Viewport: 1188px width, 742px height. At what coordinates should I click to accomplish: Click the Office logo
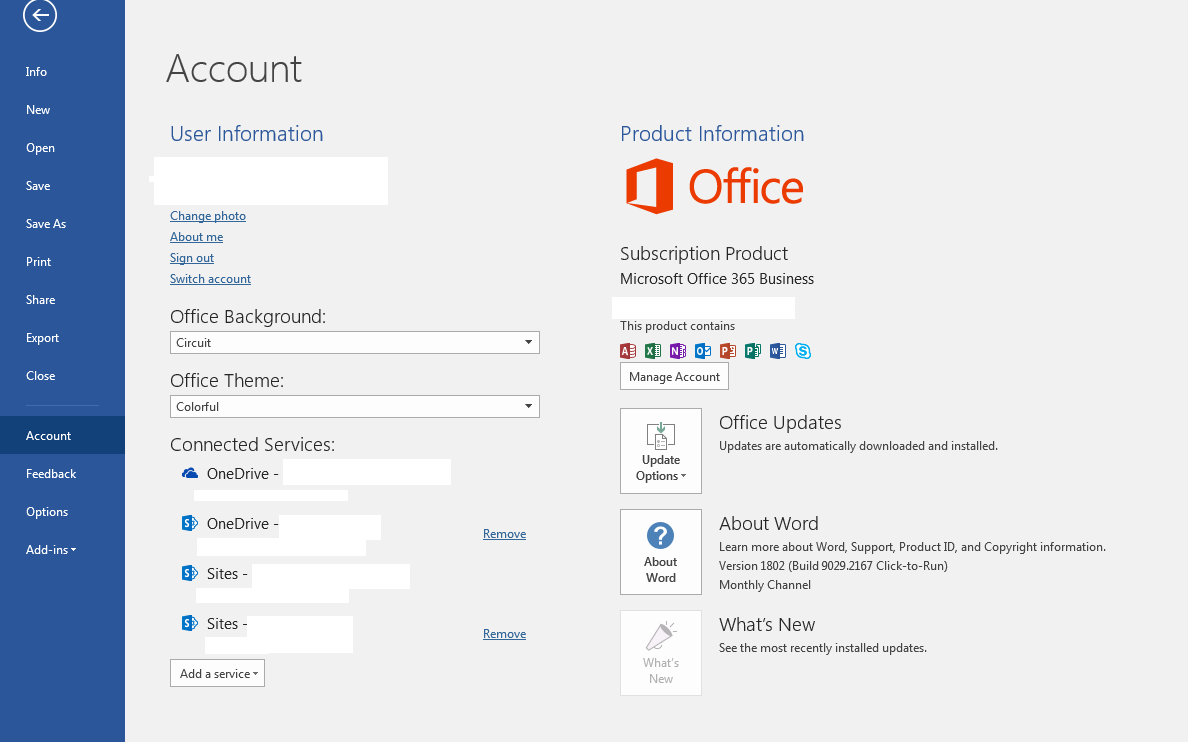tap(714, 186)
